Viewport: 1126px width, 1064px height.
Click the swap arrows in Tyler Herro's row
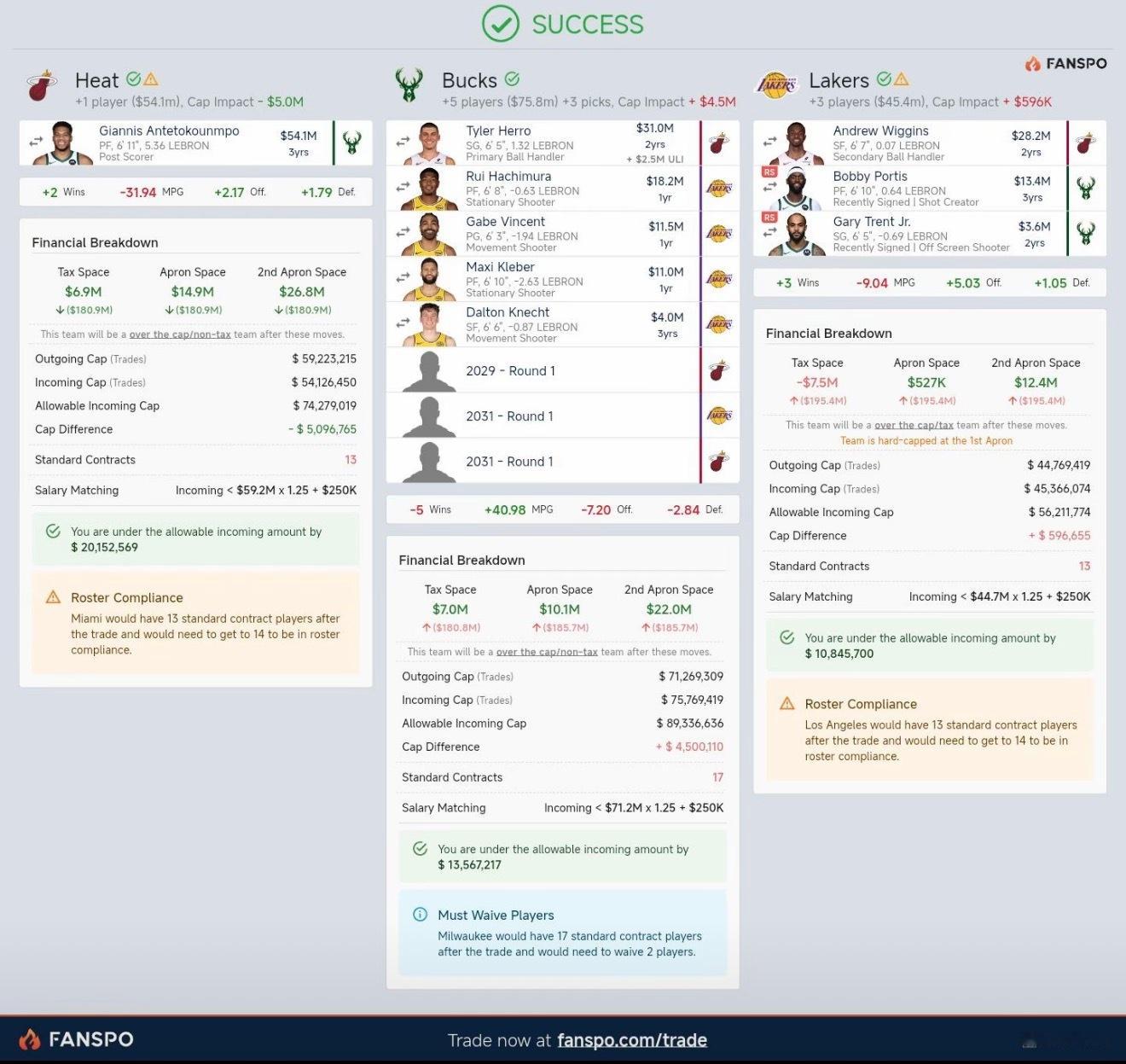[x=403, y=142]
